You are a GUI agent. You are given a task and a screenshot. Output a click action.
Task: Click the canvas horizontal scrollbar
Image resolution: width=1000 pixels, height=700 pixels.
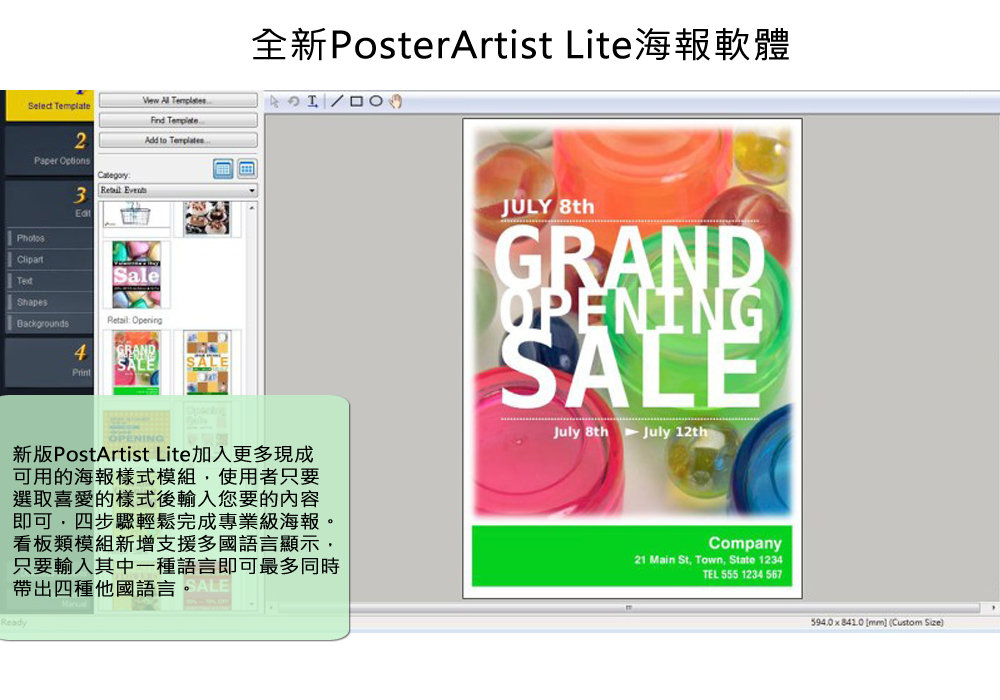628,608
